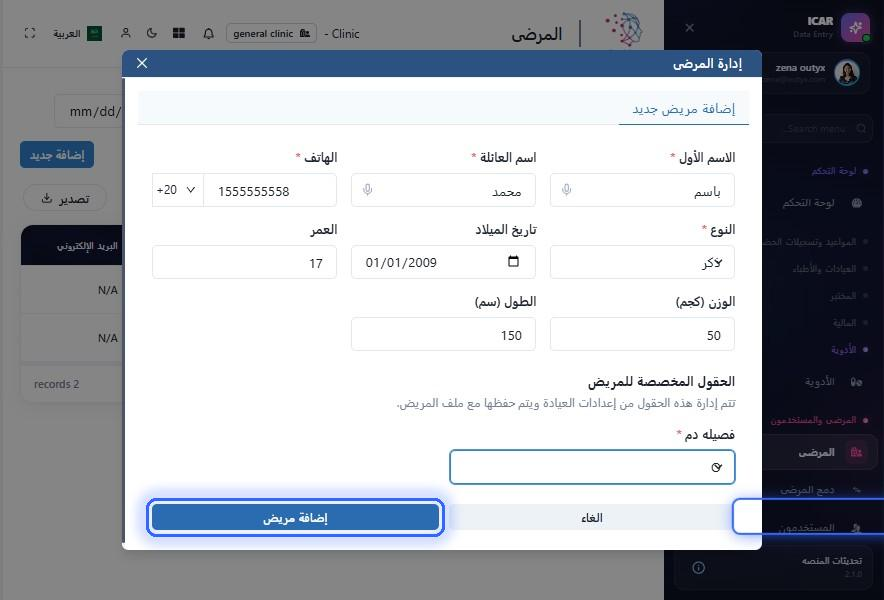
Task: Click the users icon beside المستخدمون
Action: [856, 528]
